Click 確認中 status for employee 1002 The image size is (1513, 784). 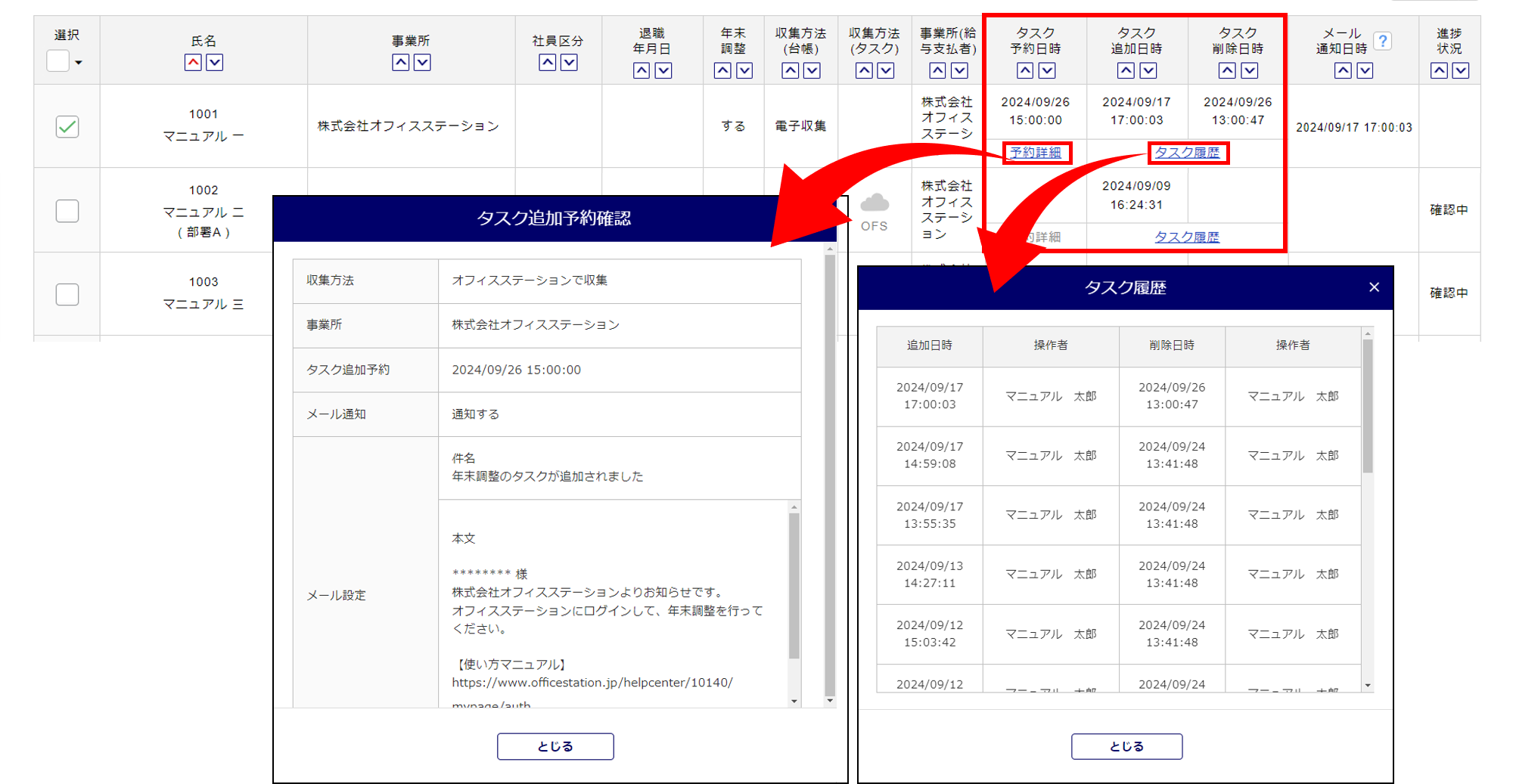pyautogui.click(x=1449, y=210)
